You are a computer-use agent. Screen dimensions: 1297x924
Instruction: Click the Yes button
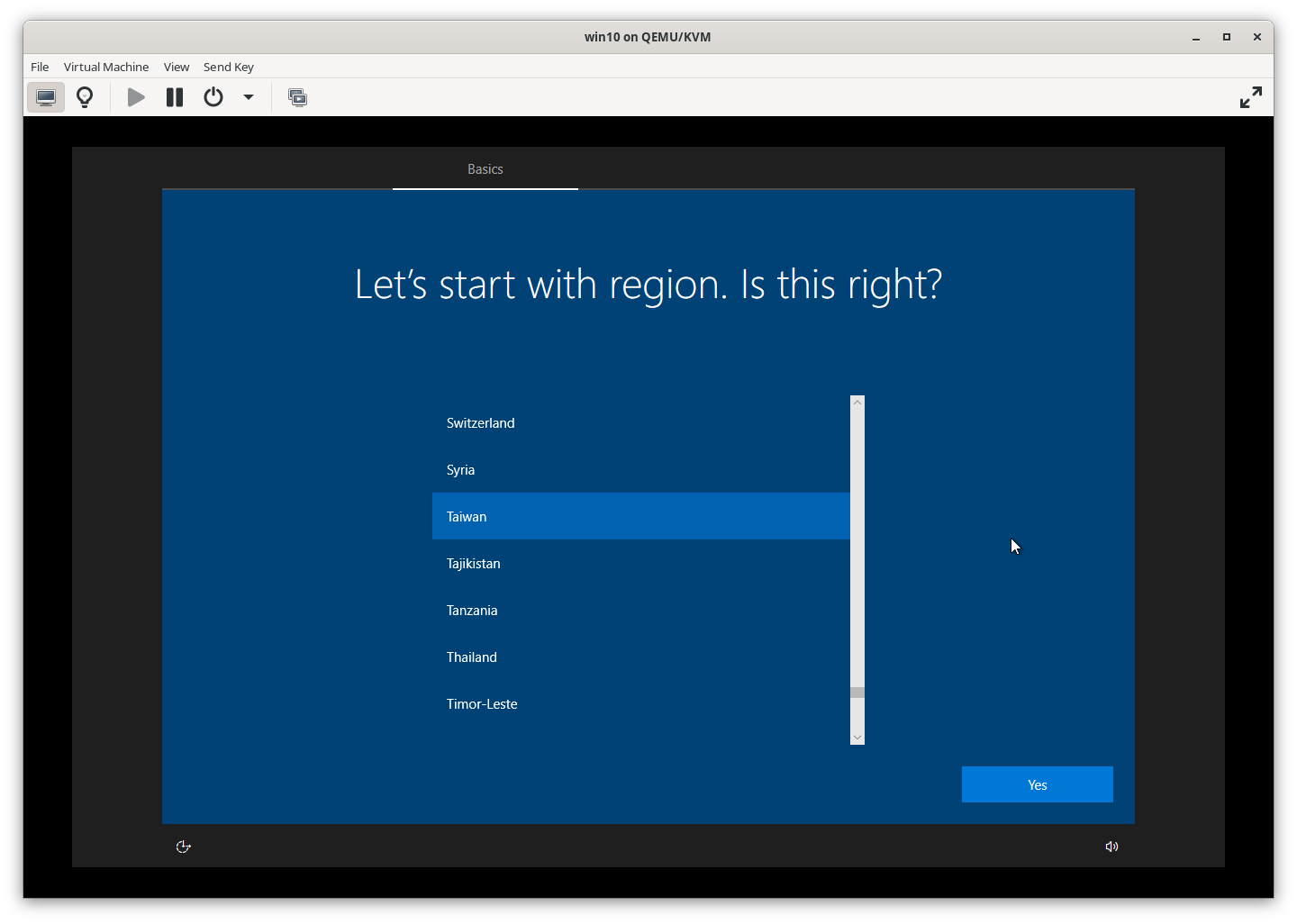click(x=1038, y=784)
